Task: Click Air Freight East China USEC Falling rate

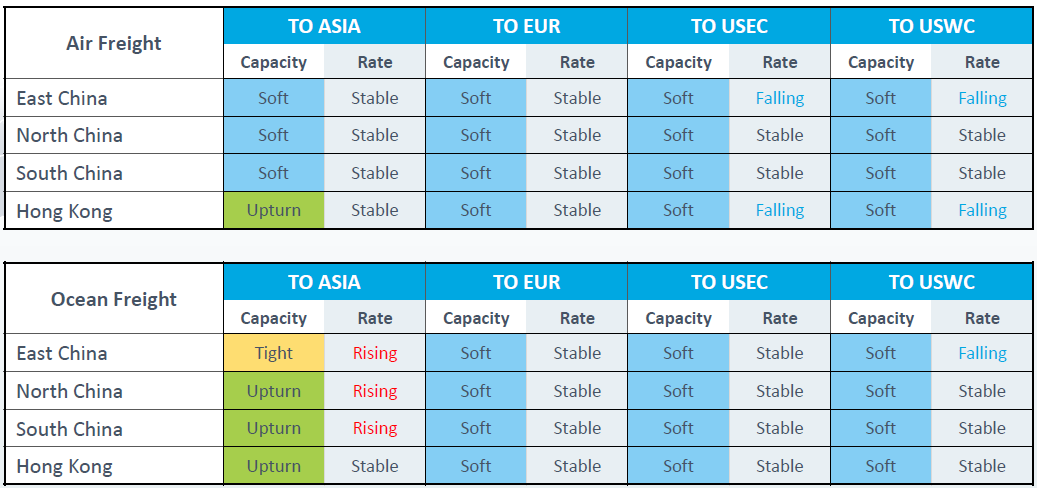Action: click(x=780, y=98)
